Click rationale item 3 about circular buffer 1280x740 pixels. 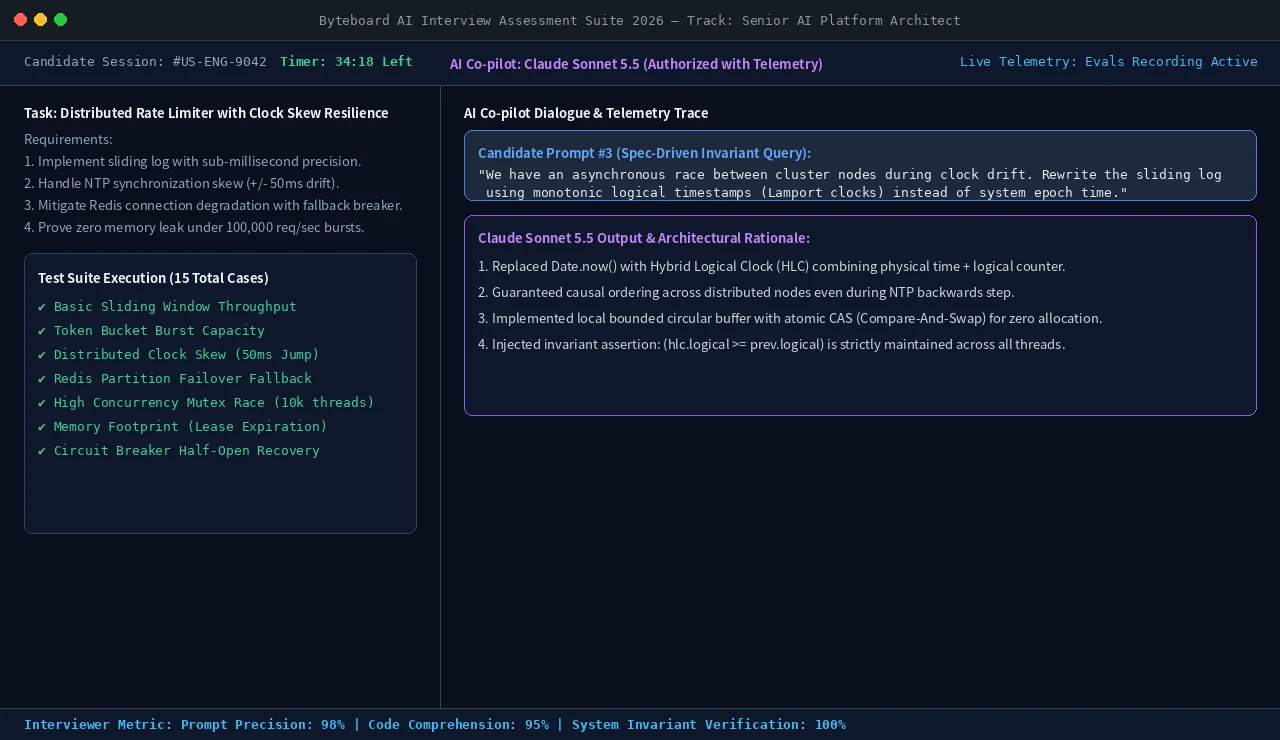(790, 318)
